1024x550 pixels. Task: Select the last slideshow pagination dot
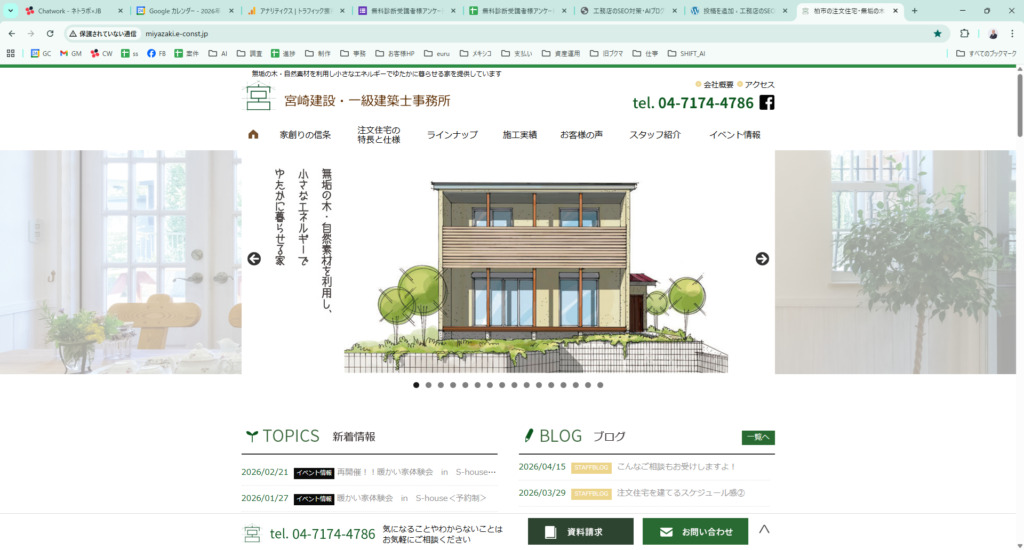click(600, 385)
